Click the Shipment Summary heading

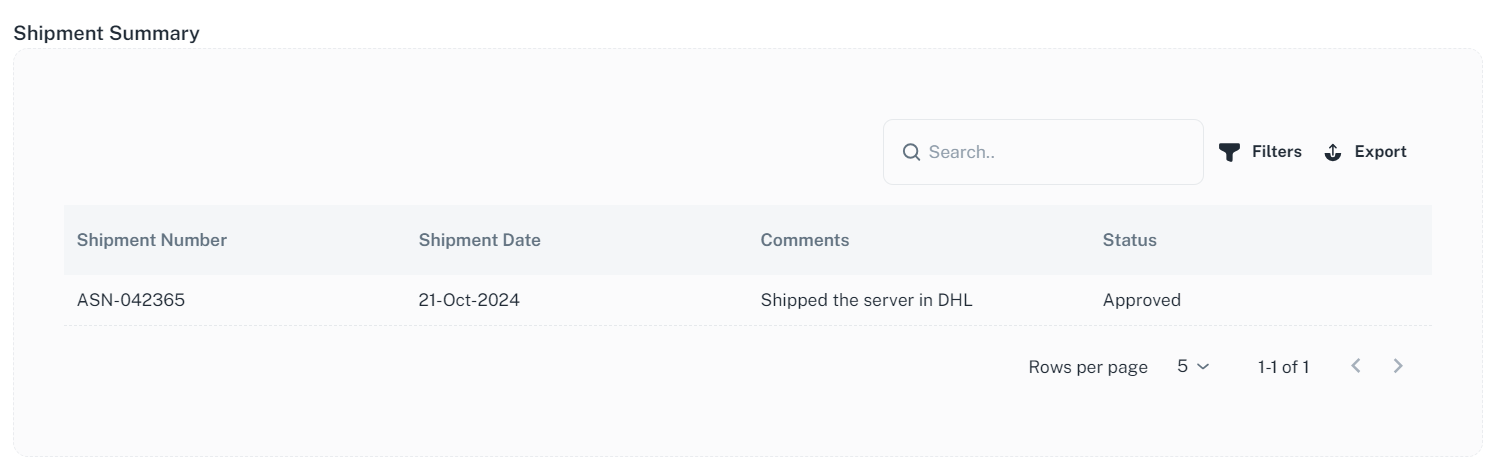coord(106,33)
